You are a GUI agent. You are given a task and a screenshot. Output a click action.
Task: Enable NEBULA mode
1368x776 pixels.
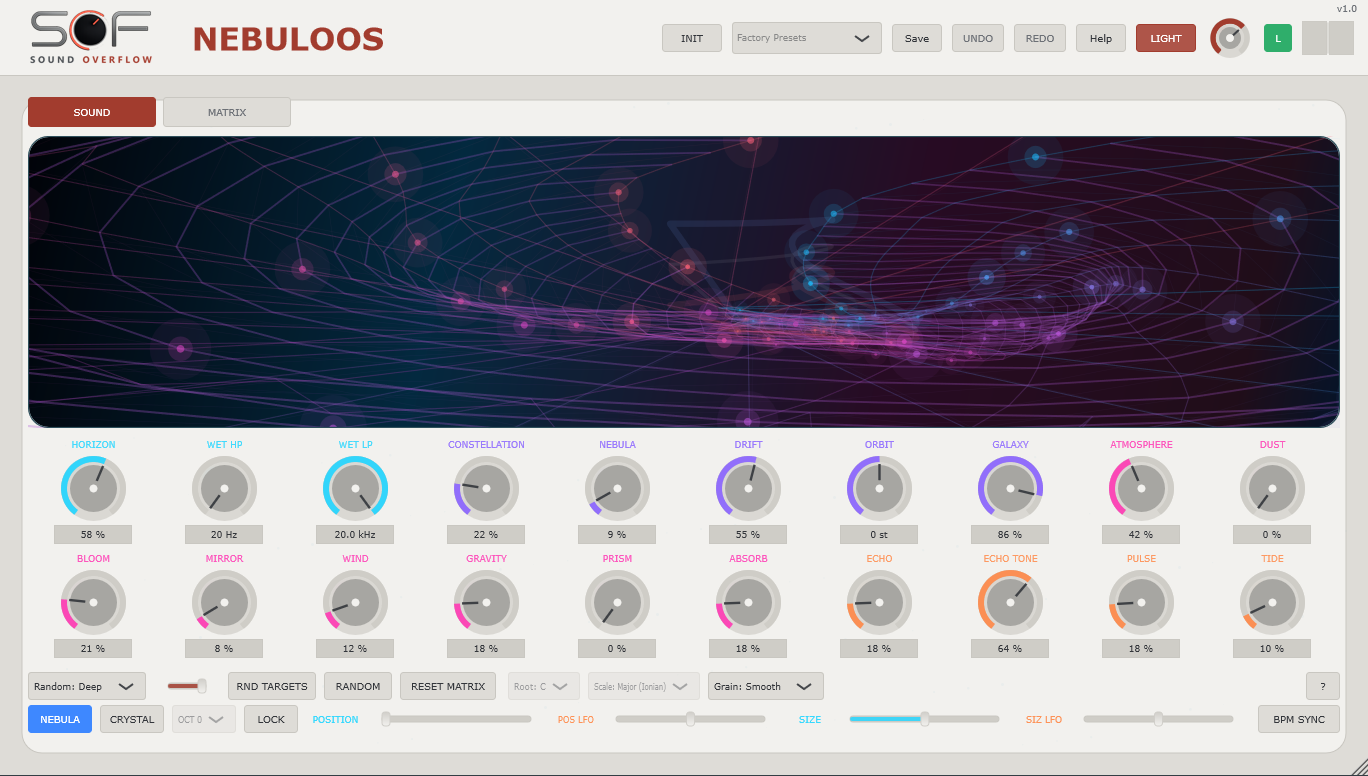pyautogui.click(x=60, y=719)
